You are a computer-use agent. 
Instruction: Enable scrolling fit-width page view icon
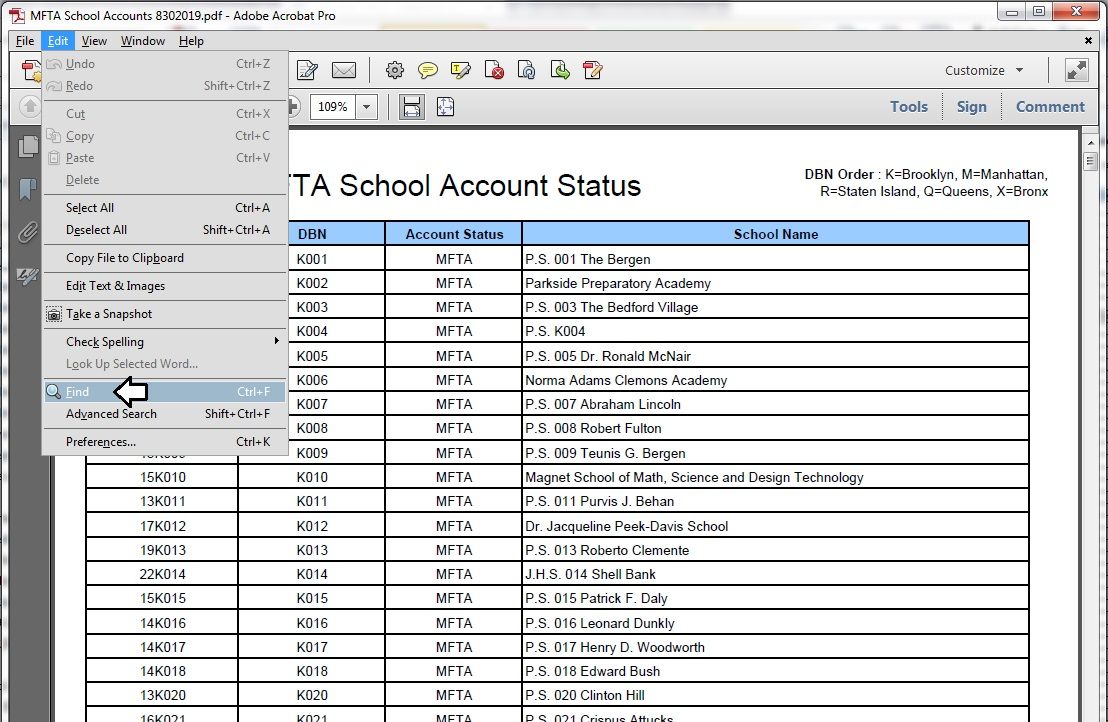click(x=411, y=107)
